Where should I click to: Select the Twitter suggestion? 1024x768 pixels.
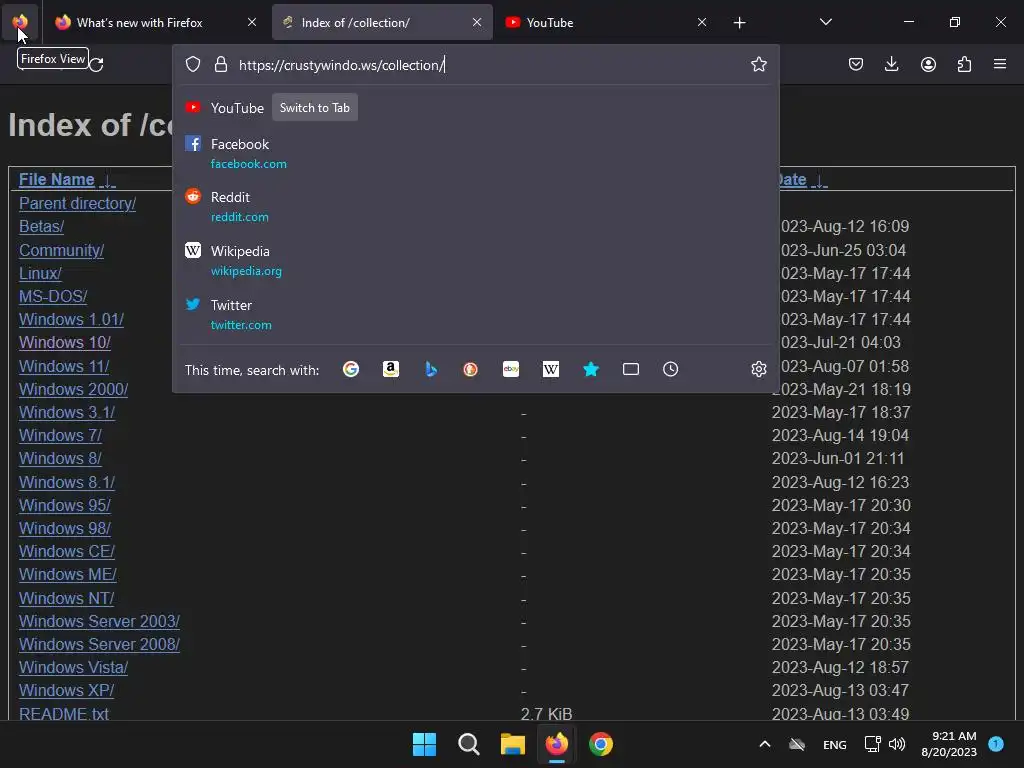point(476,314)
